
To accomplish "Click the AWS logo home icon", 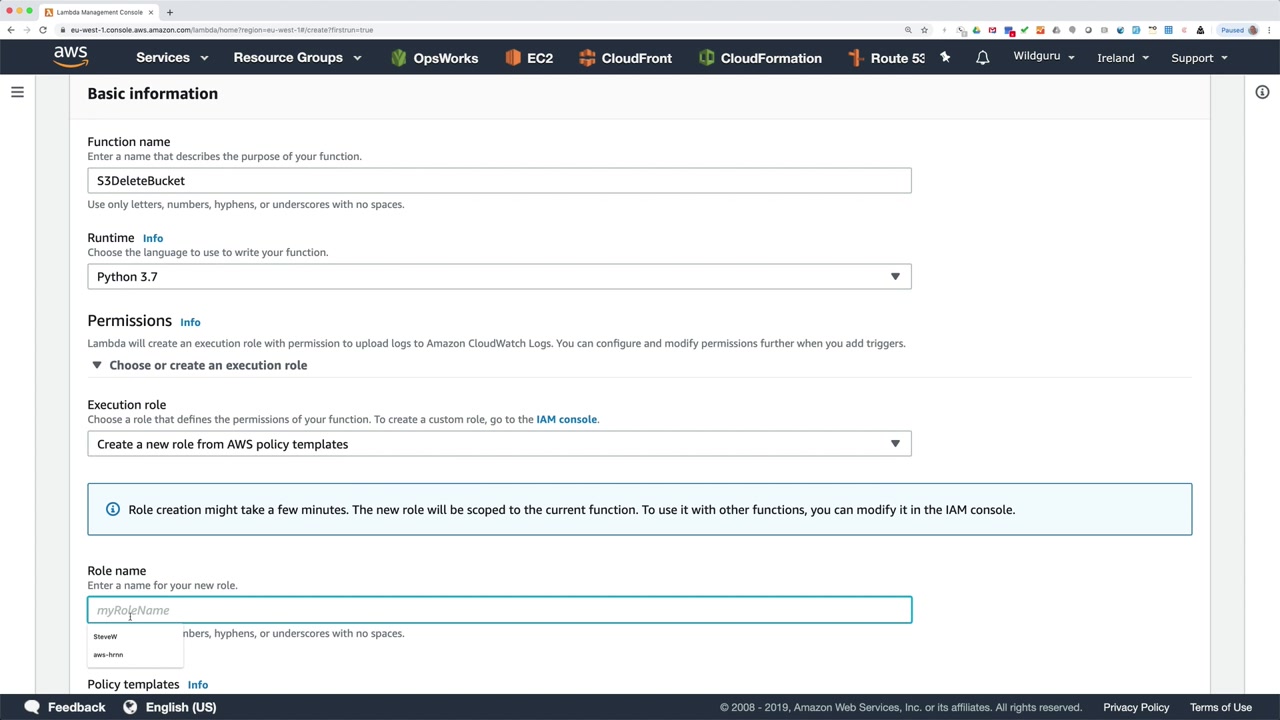I will (x=70, y=57).
